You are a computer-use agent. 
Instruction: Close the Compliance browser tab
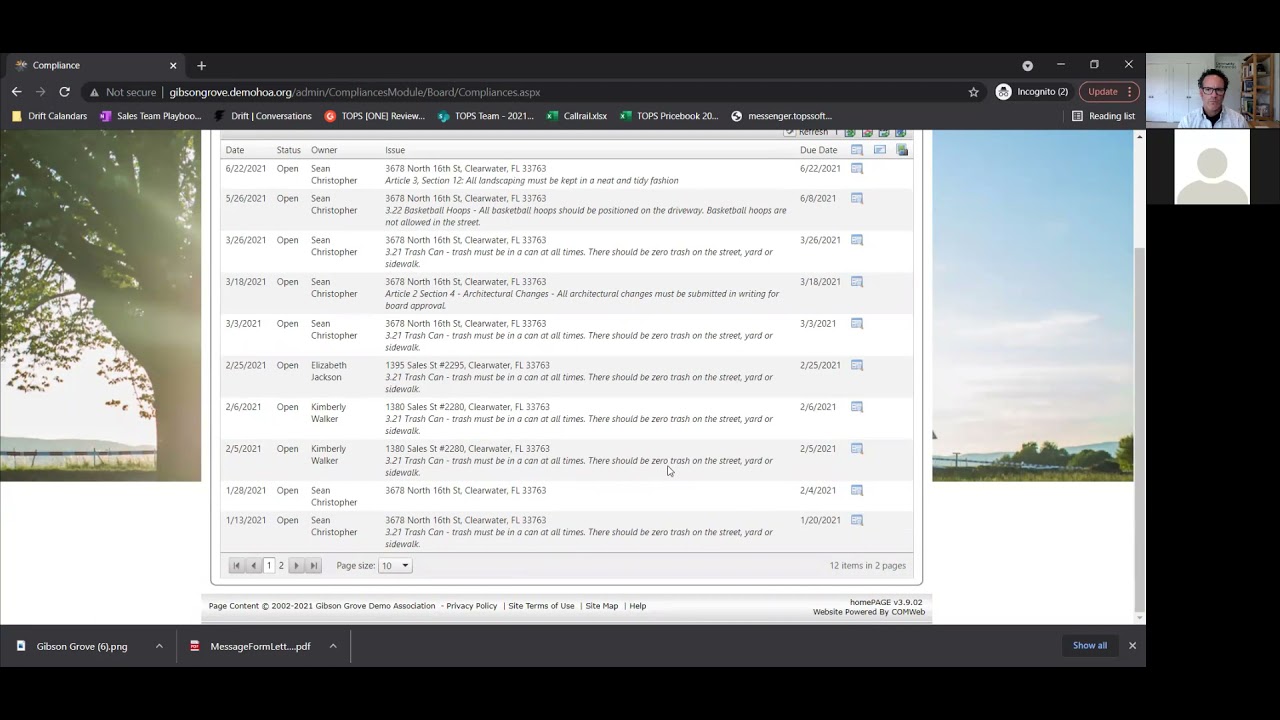tap(173, 65)
